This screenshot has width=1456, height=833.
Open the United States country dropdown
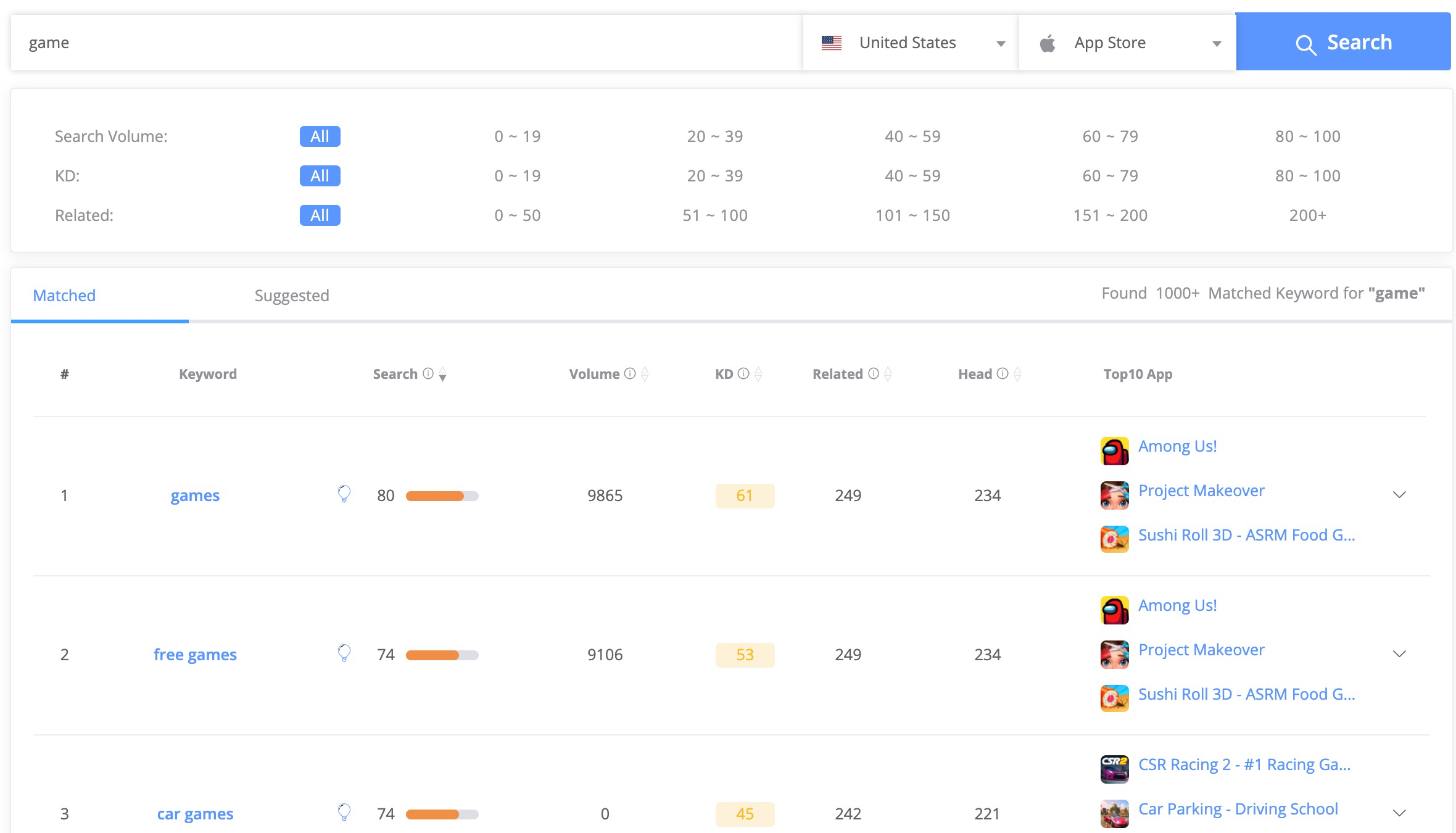coord(911,43)
